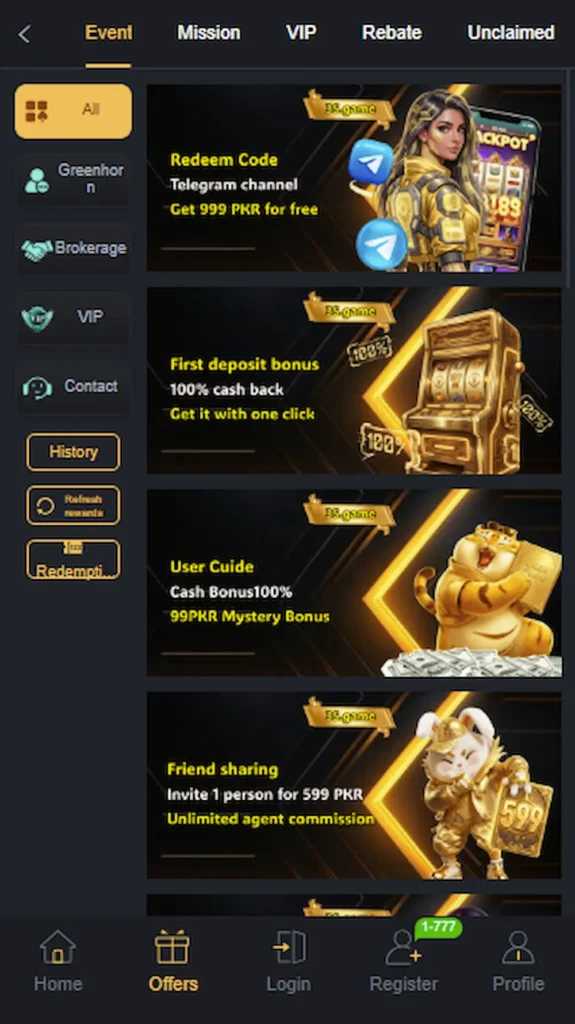Choose the Brokerage handshake category
This screenshot has width=575, height=1024.
click(x=73, y=249)
